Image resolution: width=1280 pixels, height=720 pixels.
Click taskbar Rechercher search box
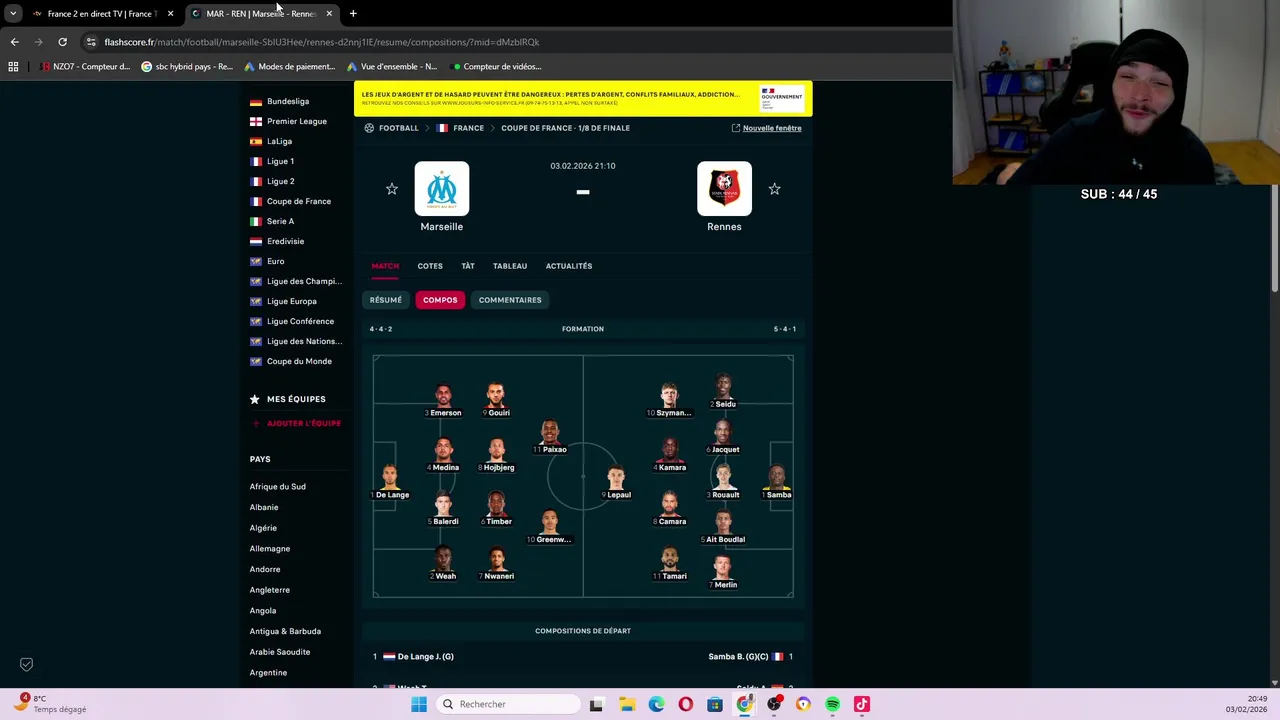point(506,704)
